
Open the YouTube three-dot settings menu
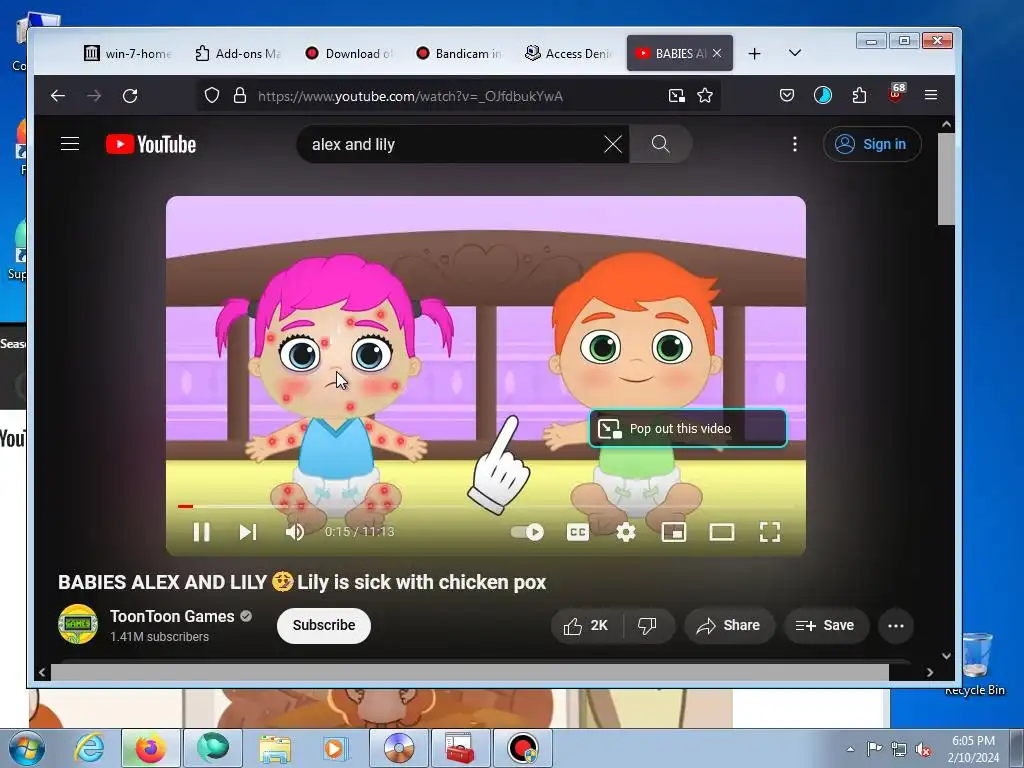pyautogui.click(x=795, y=144)
